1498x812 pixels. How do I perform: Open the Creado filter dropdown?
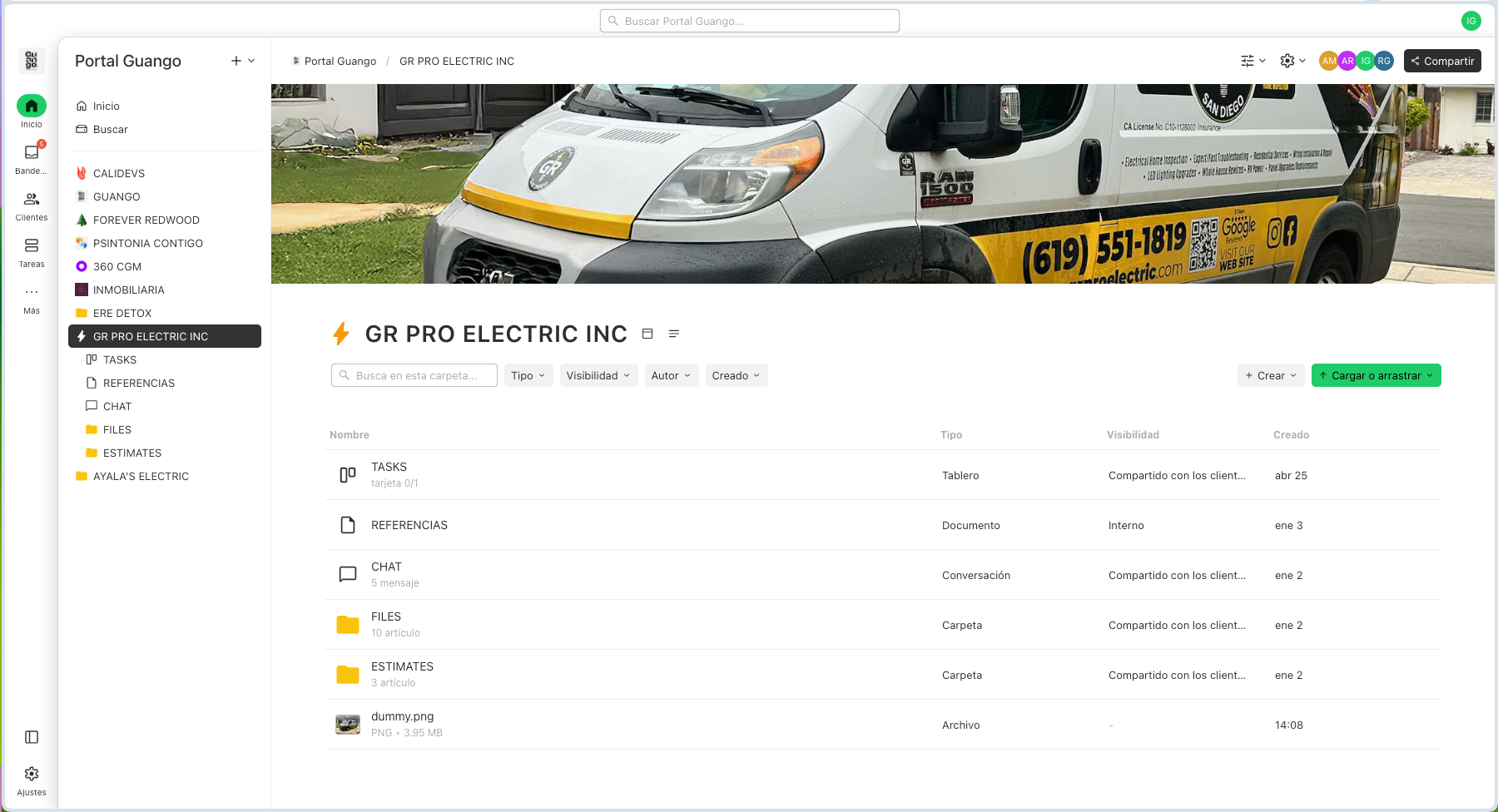[x=737, y=375]
